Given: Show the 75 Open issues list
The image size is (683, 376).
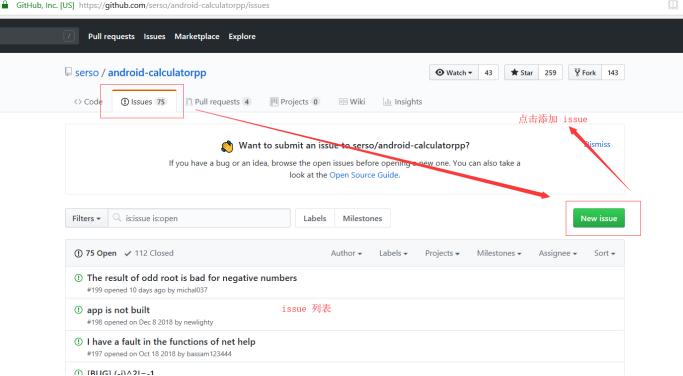Looking at the screenshot, I should tap(95, 253).
